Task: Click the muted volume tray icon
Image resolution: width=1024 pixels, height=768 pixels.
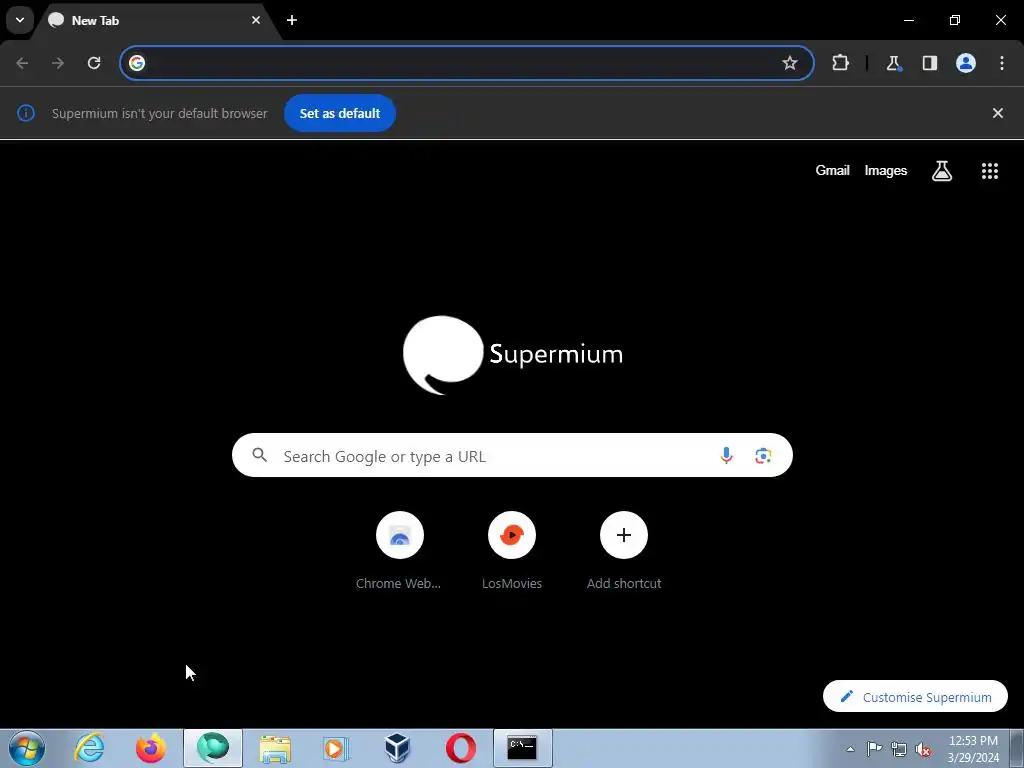Action: [x=923, y=749]
